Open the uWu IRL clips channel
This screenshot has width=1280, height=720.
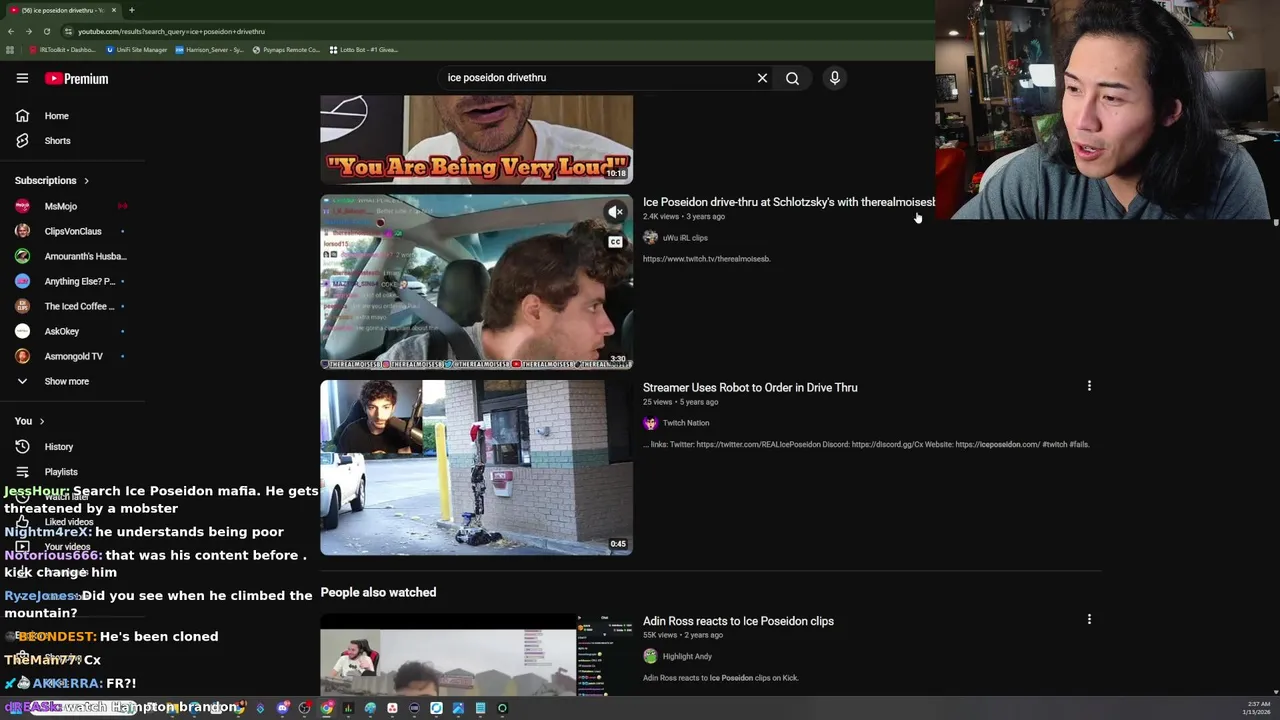(x=684, y=238)
